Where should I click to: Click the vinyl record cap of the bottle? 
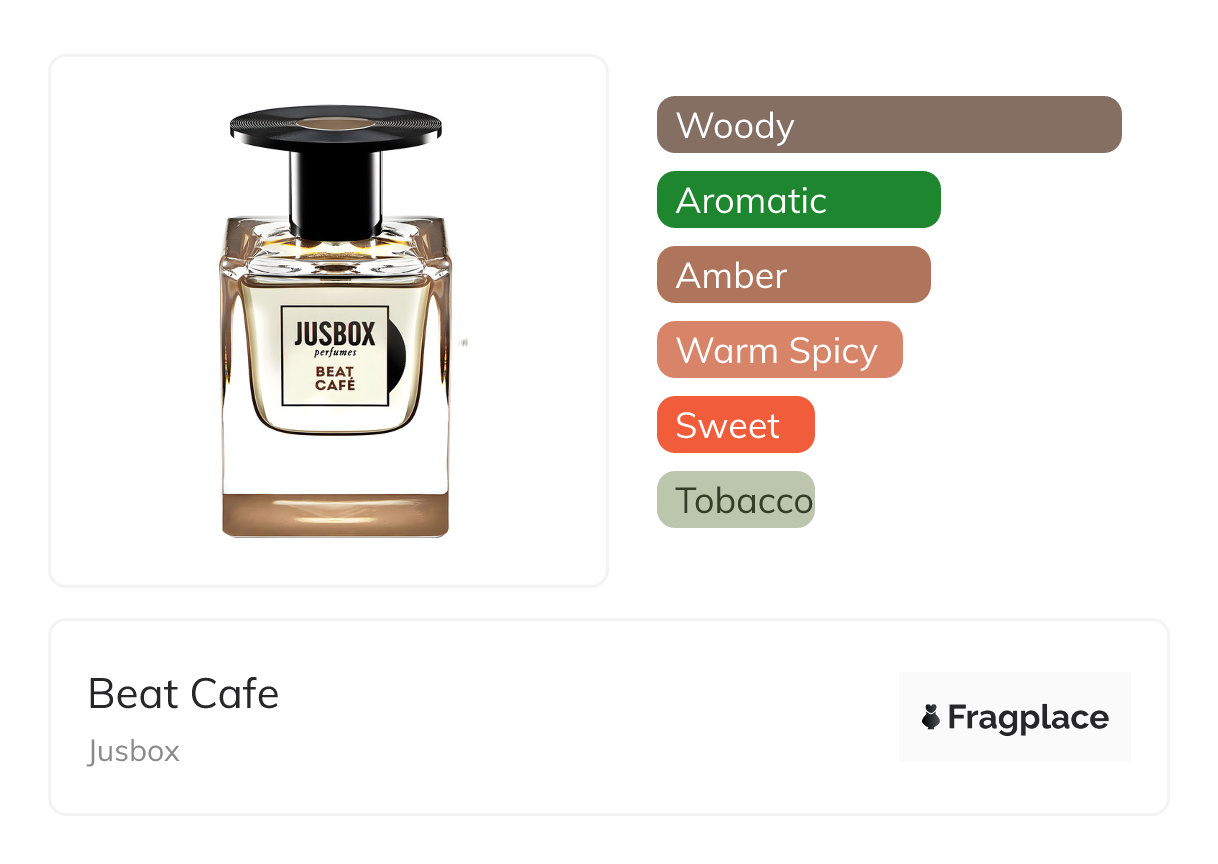click(336, 125)
